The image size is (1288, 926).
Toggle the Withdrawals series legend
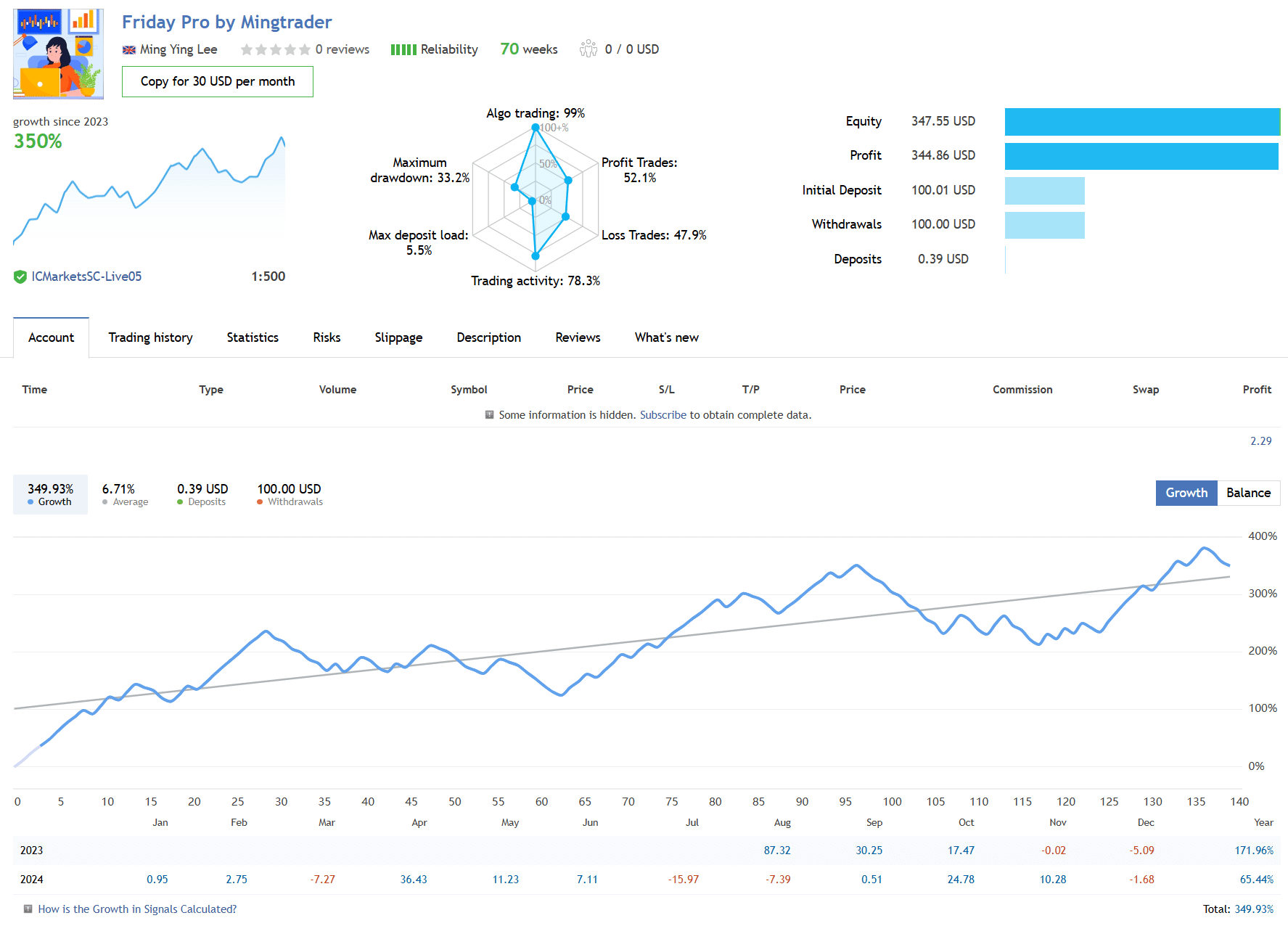pos(289,494)
